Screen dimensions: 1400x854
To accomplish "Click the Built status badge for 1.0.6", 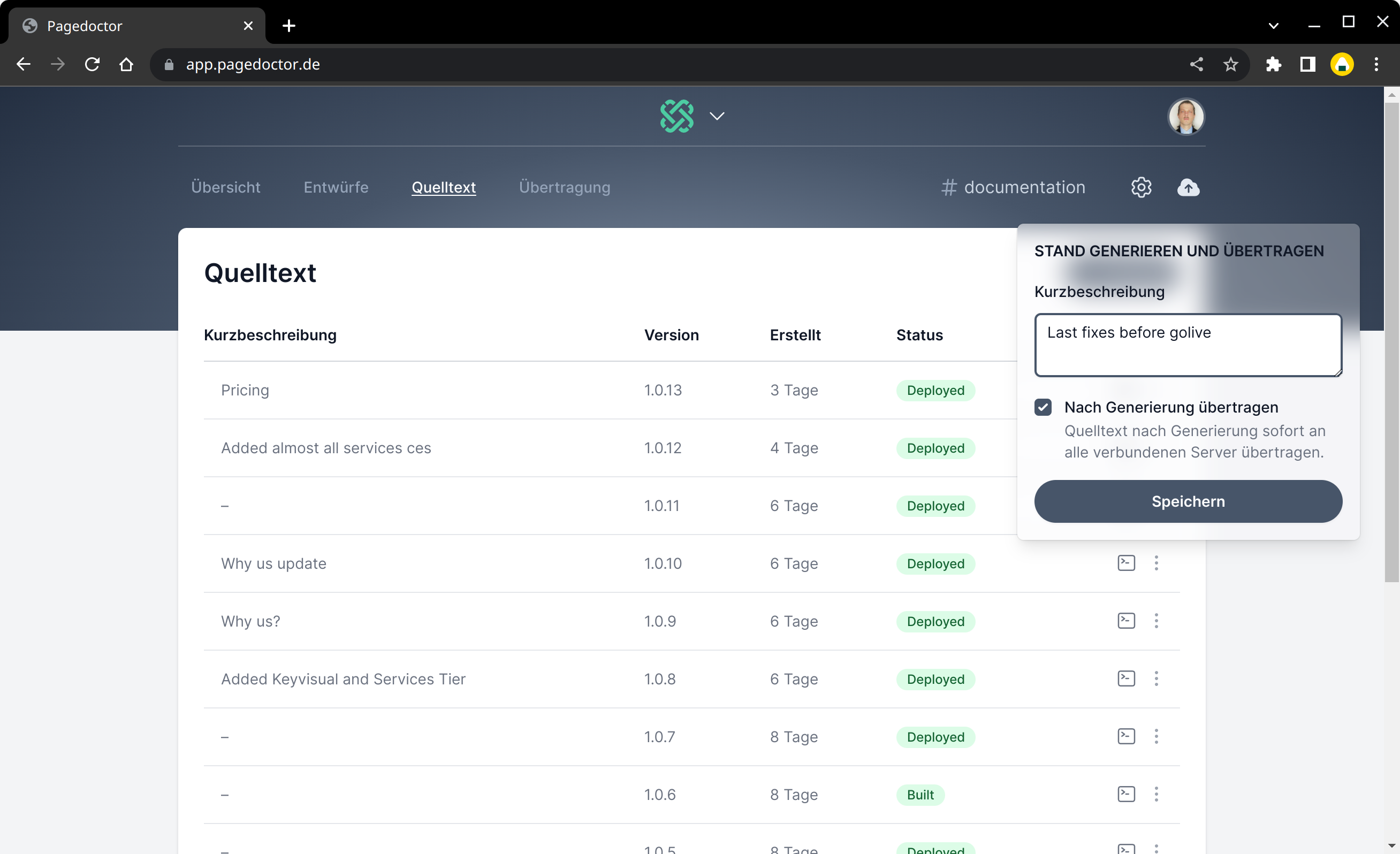I will click(920, 795).
